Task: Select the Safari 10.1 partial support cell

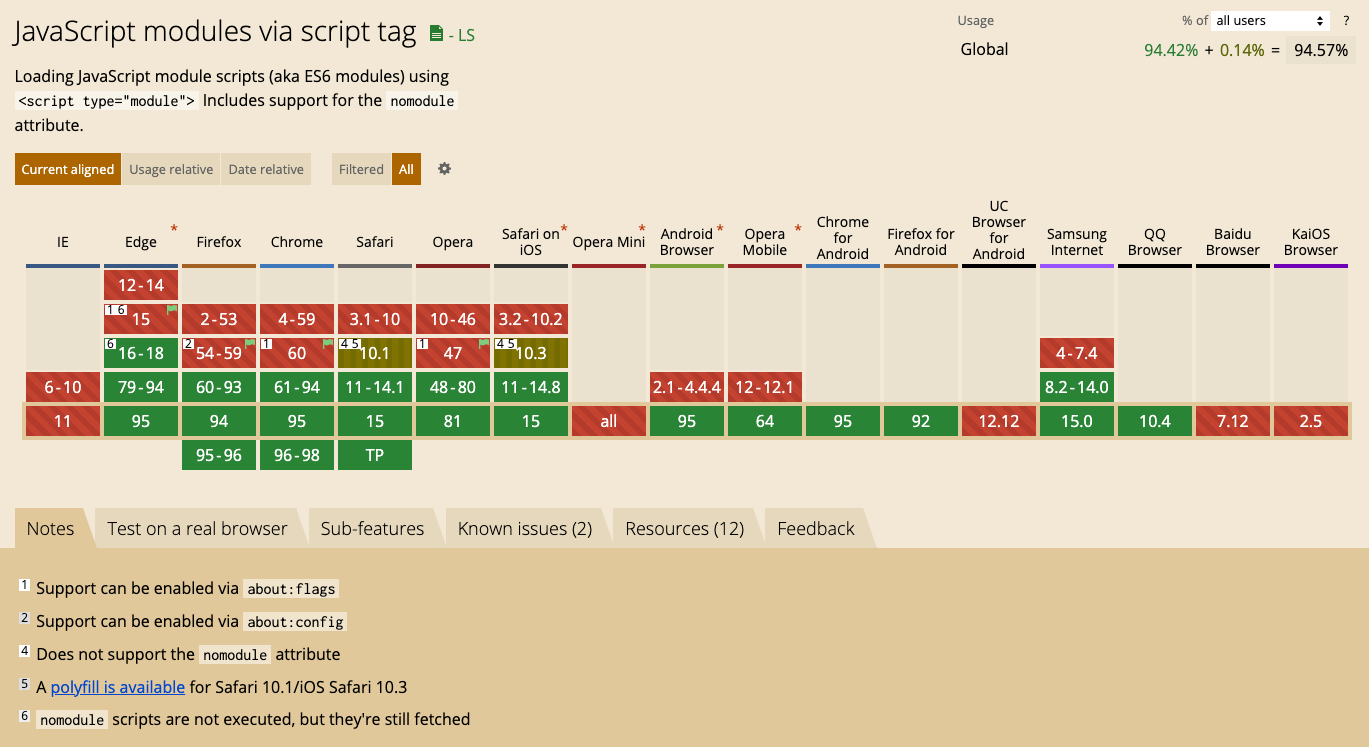Action: [x=375, y=353]
